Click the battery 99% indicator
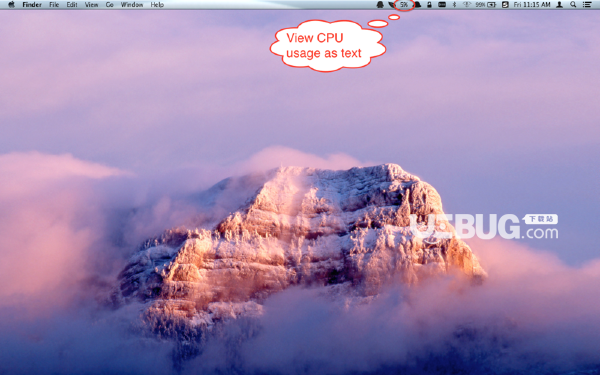Image resolution: width=600 pixels, height=375 pixels. click(x=486, y=5)
